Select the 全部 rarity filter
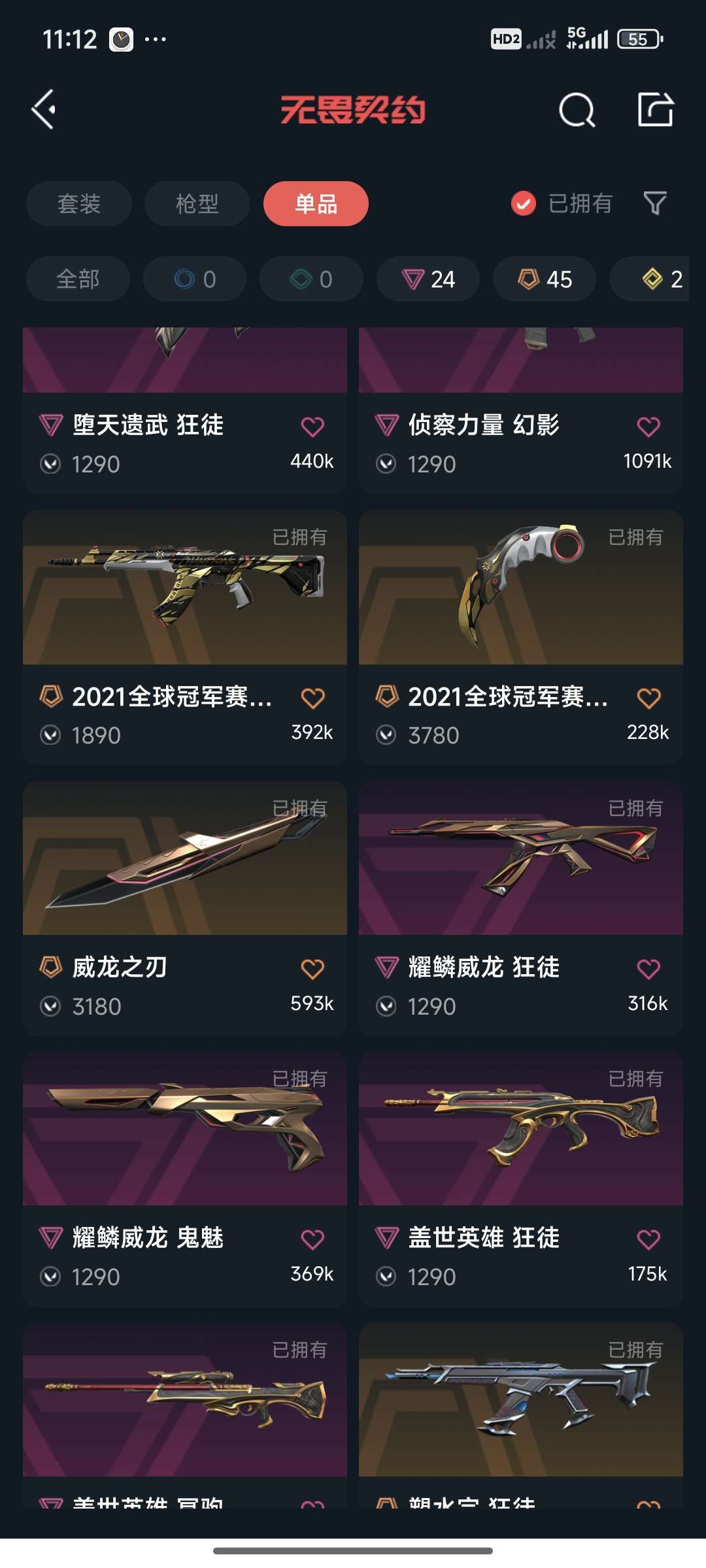 coord(78,279)
